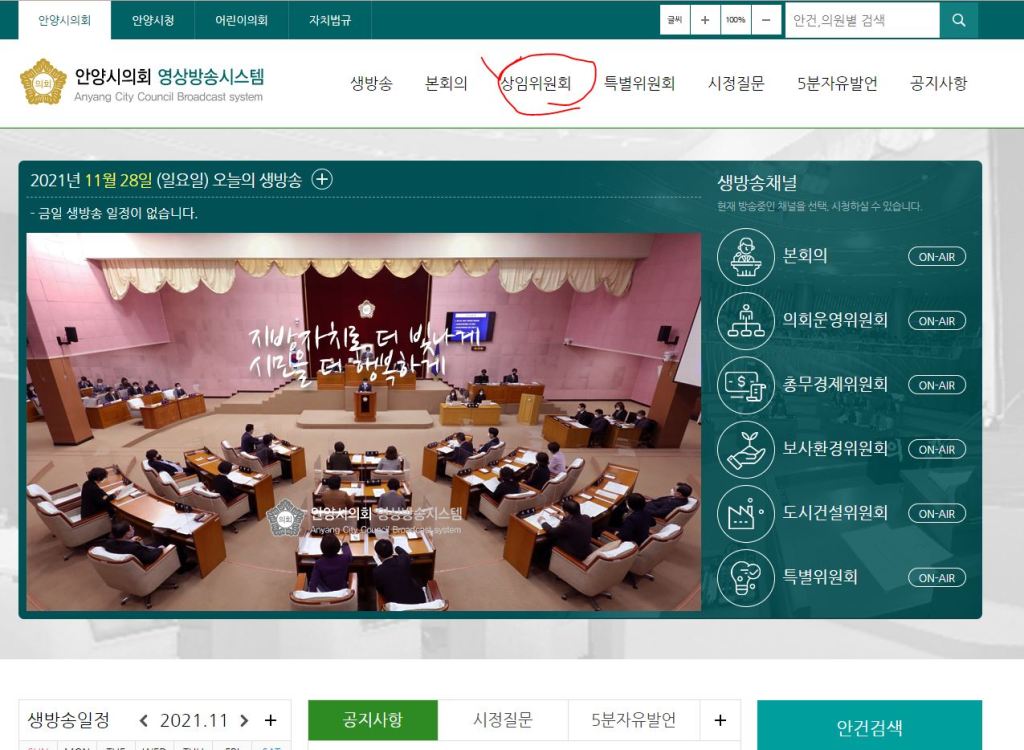This screenshot has height=750, width=1024.
Task: Click the 보사환경위원회 plant-in-hand icon
Action: point(746,449)
